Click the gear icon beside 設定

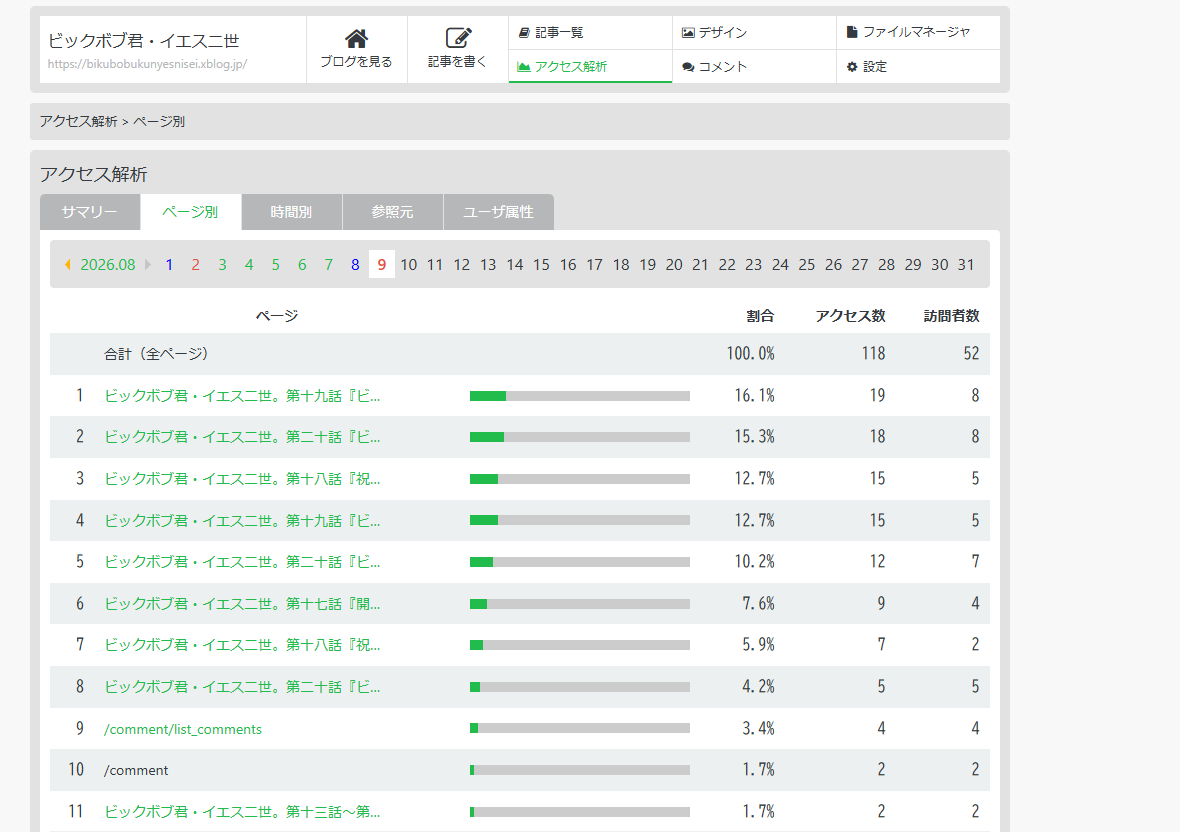[x=852, y=67]
